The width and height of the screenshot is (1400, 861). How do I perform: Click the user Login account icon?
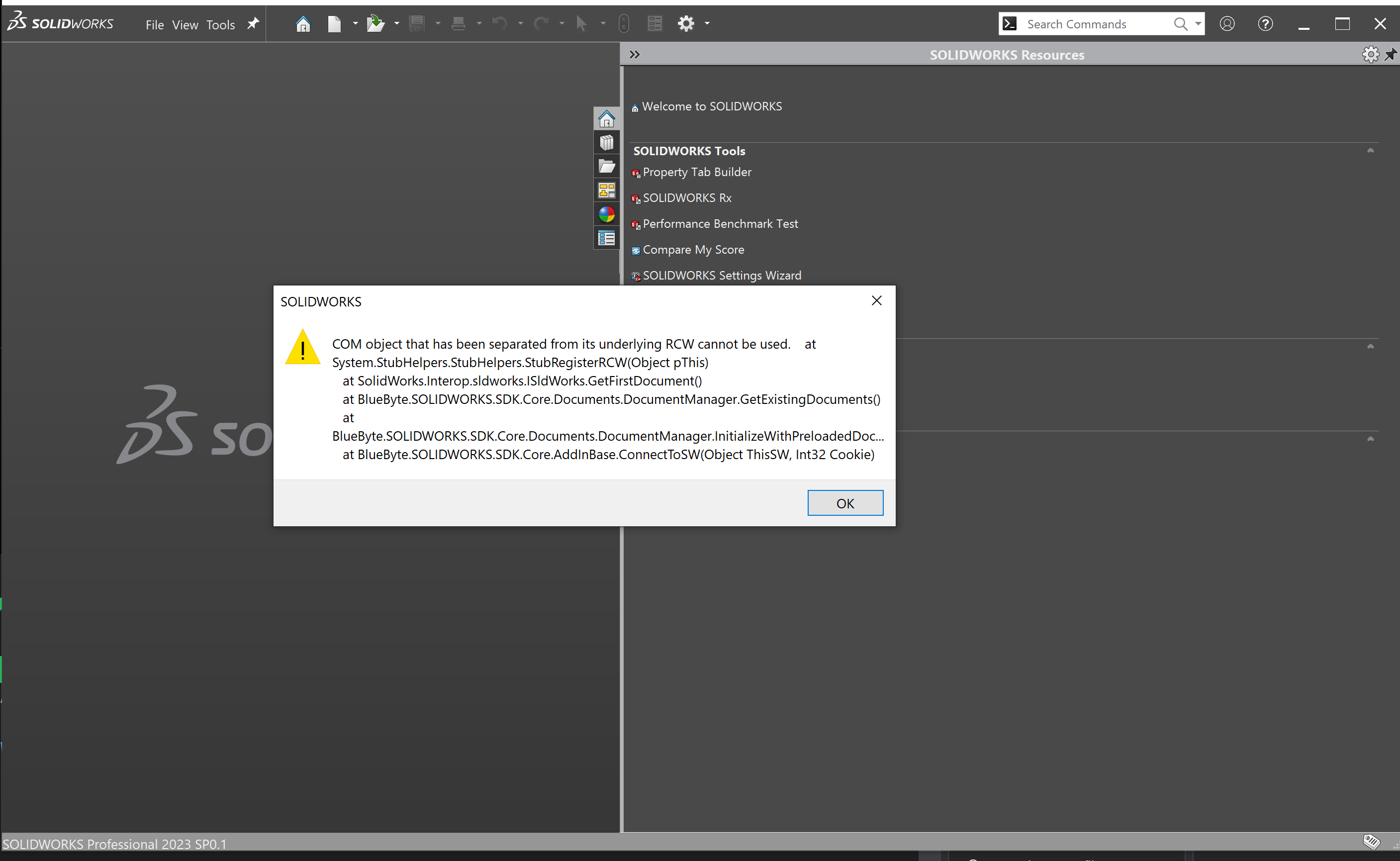point(1227,24)
